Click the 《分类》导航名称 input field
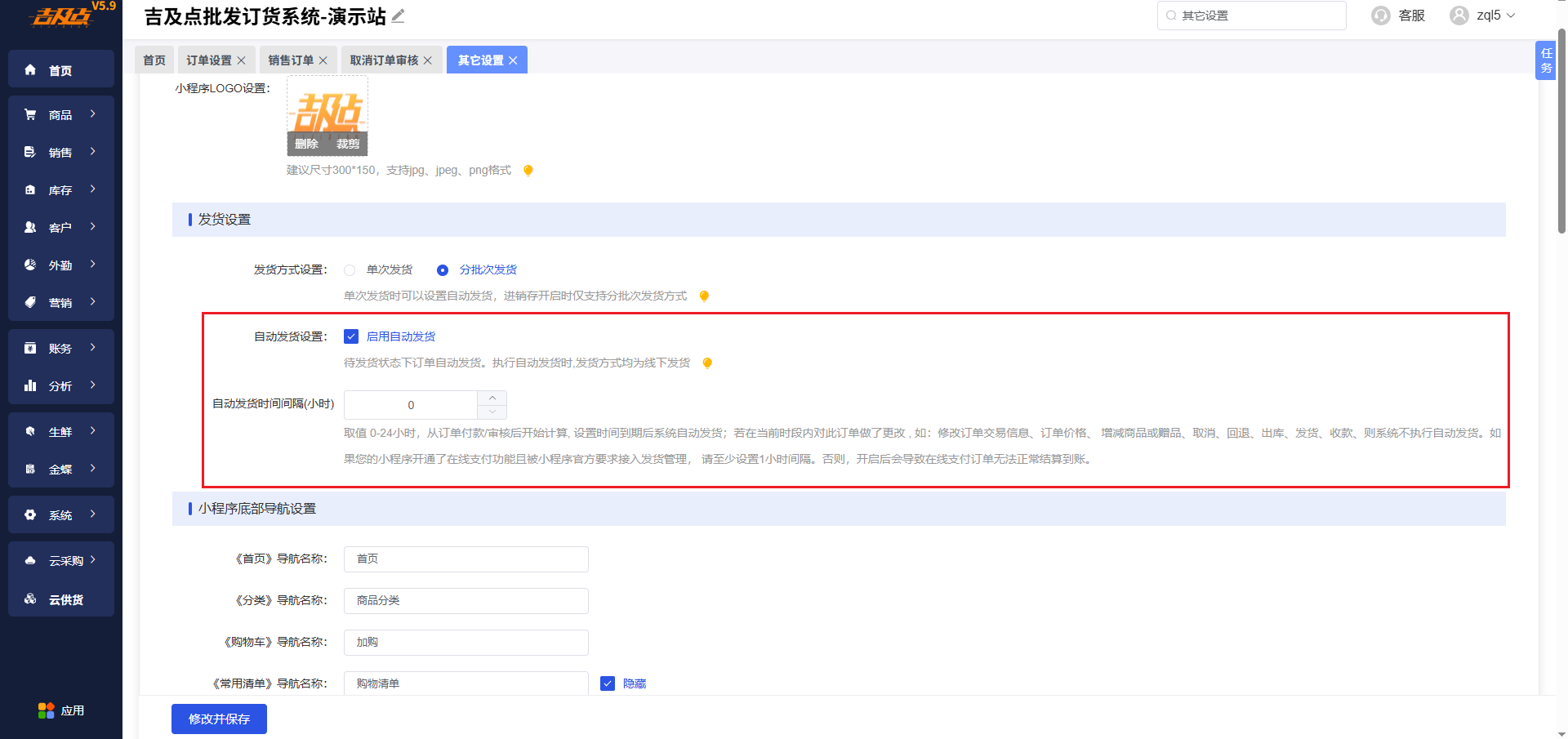This screenshot has width=1568, height=739. point(466,600)
